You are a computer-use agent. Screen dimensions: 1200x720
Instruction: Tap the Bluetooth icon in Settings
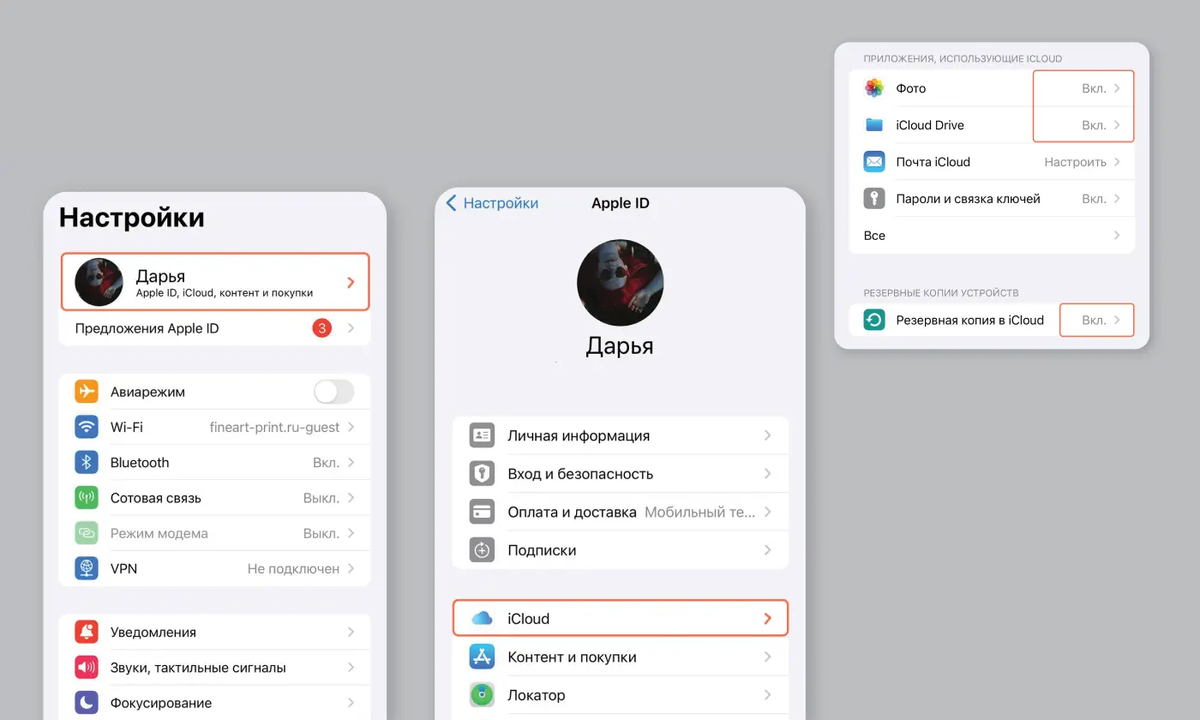[x=86, y=462]
